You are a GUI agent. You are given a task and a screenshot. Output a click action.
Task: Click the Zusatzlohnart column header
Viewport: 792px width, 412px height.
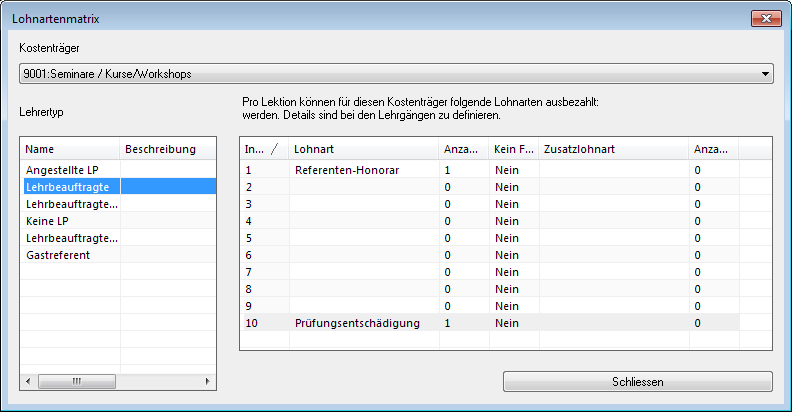(x=614, y=148)
